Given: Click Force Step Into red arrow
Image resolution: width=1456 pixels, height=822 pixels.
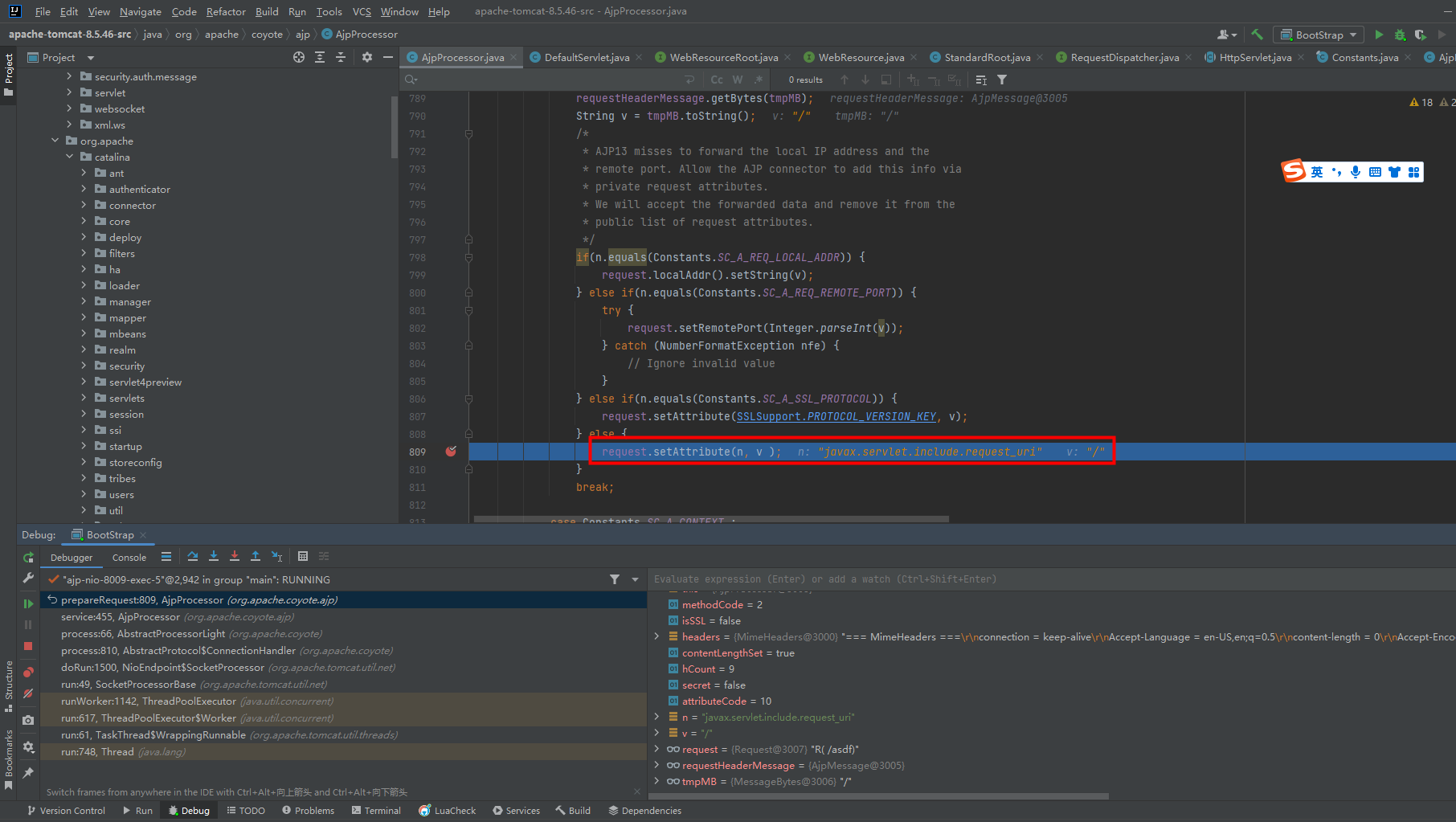Looking at the screenshot, I should coord(235,556).
